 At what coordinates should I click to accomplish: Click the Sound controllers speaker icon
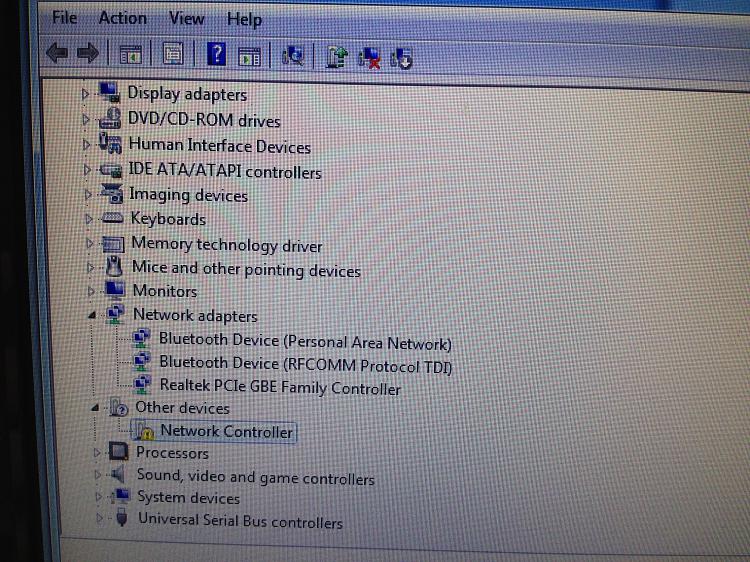pos(118,474)
